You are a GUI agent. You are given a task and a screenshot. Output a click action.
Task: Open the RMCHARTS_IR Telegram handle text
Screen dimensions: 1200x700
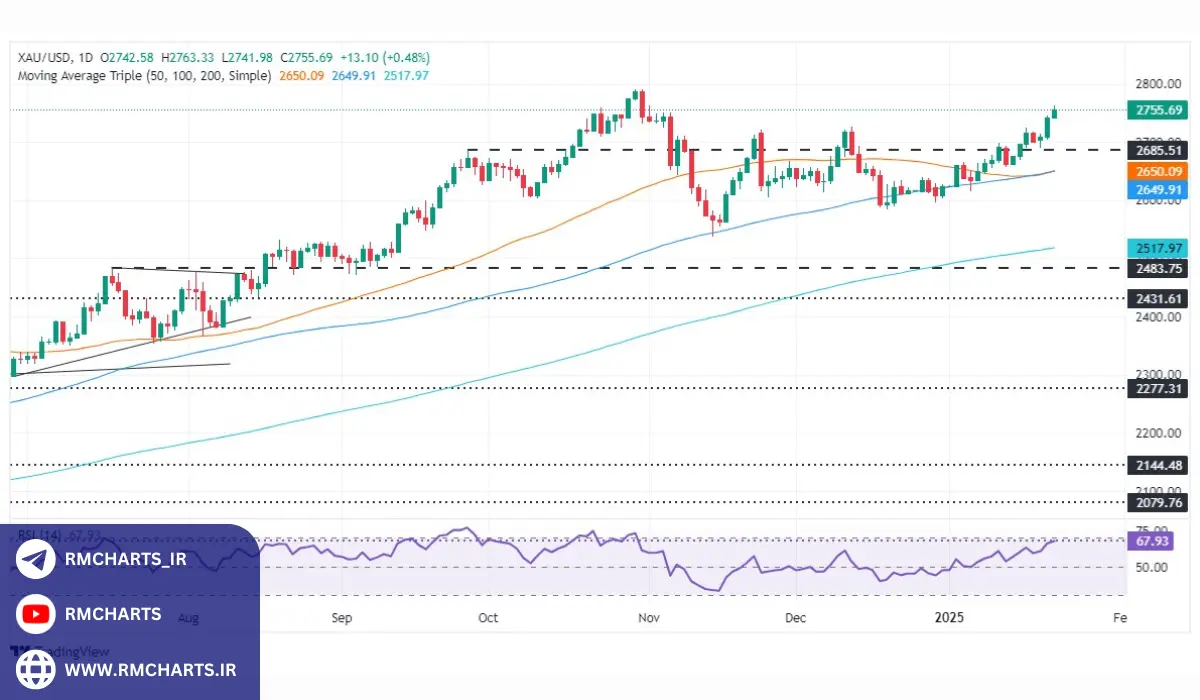pos(125,560)
